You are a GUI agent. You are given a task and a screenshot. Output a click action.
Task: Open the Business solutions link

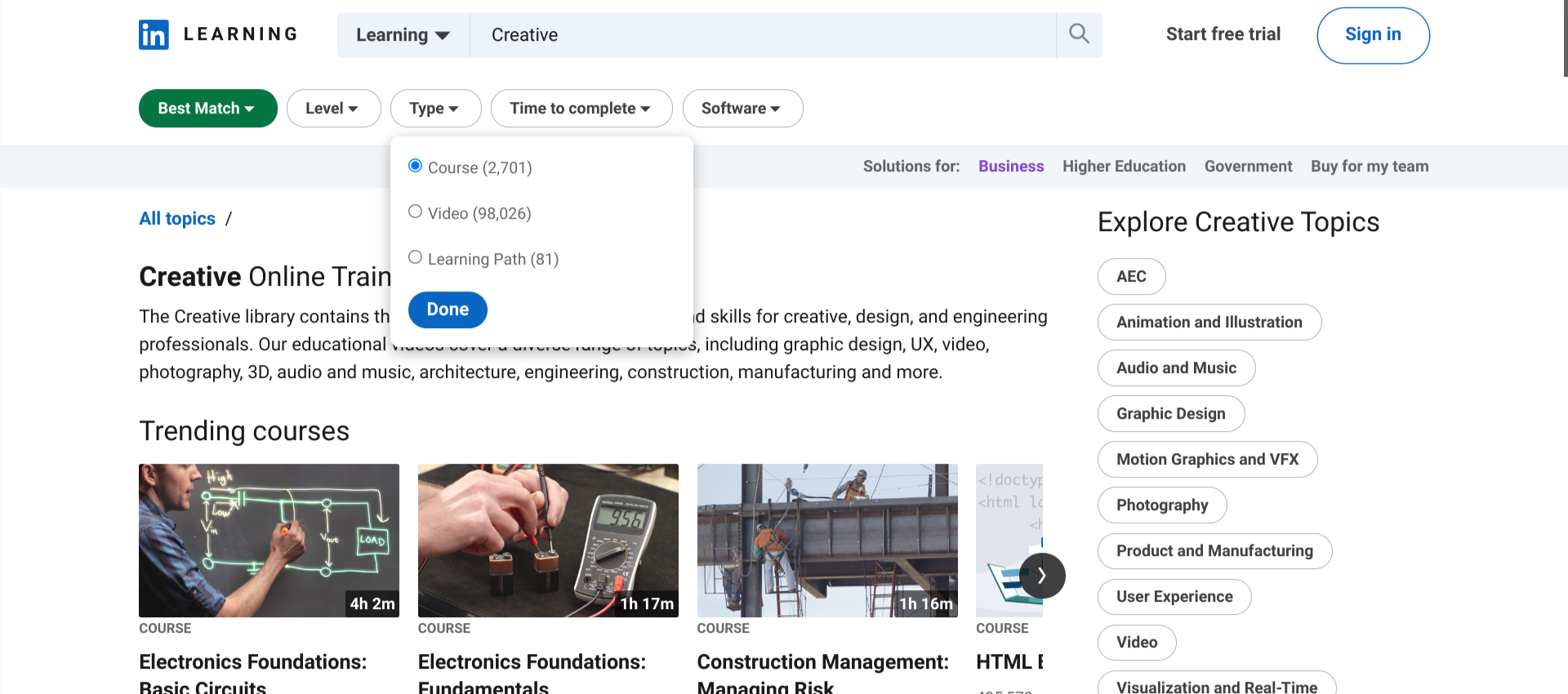tap(1010, 167)
